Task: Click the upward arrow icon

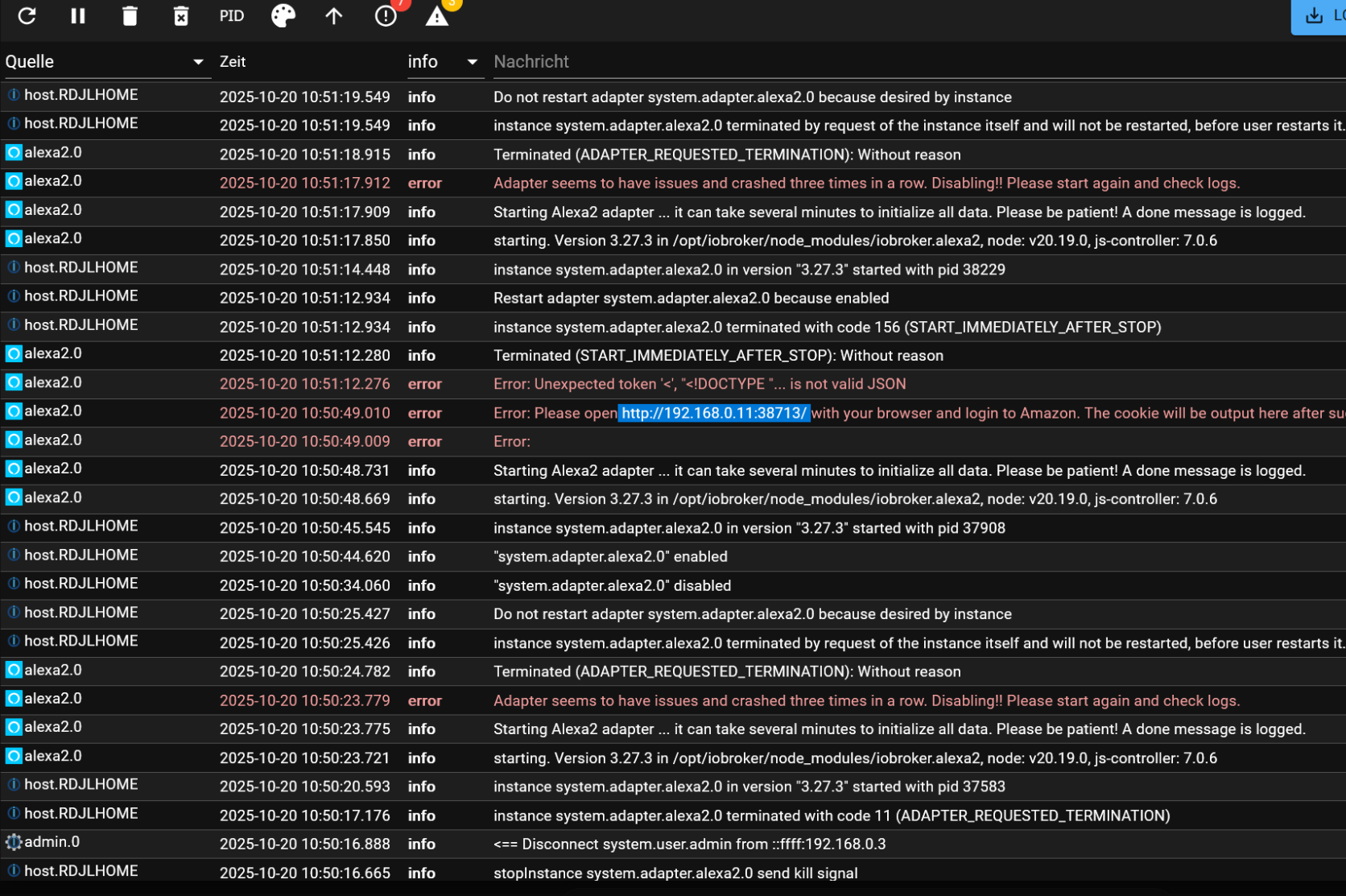Action: point(334,16)
